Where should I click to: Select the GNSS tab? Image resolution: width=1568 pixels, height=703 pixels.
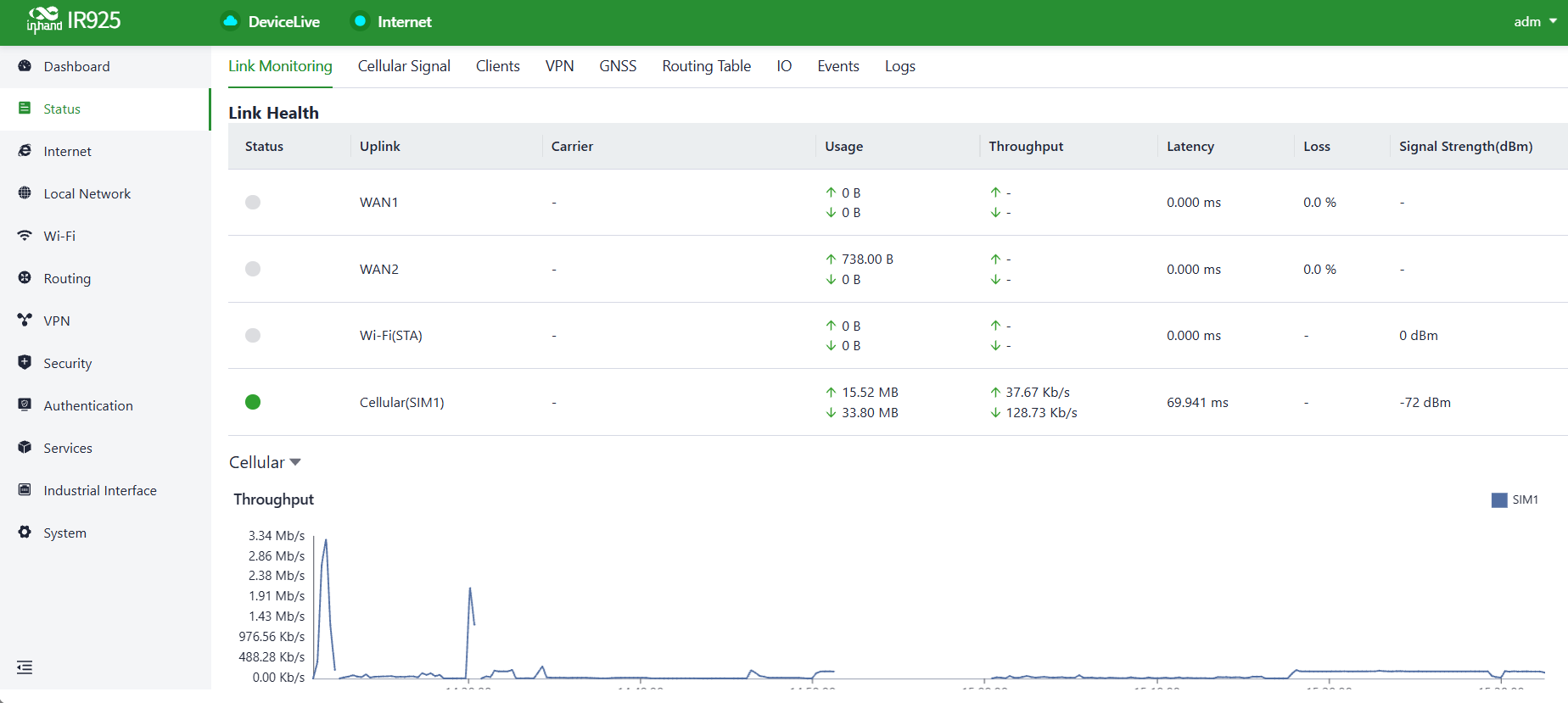618,66
